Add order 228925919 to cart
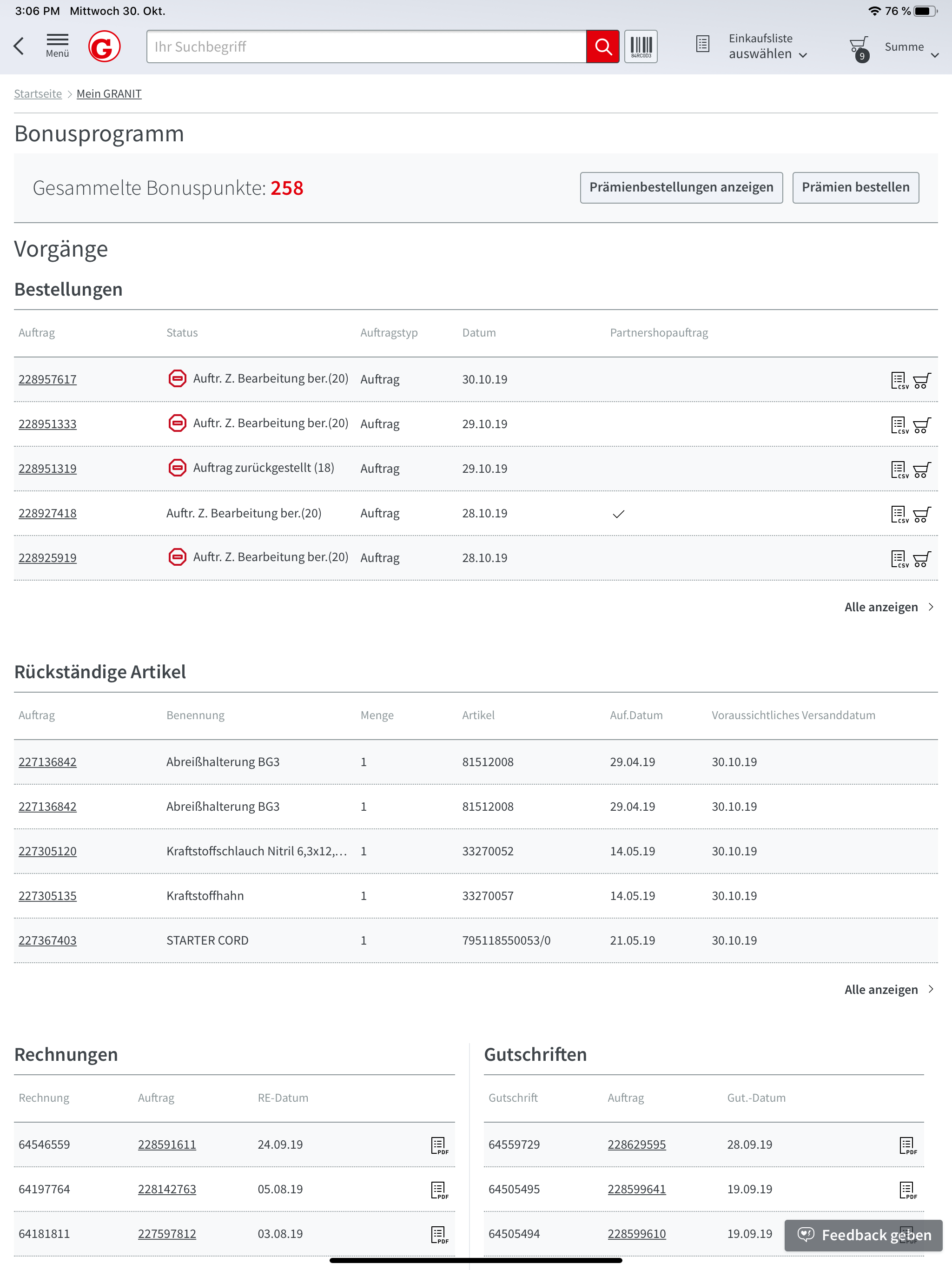The image size is (952, 1270). (922, 559)
